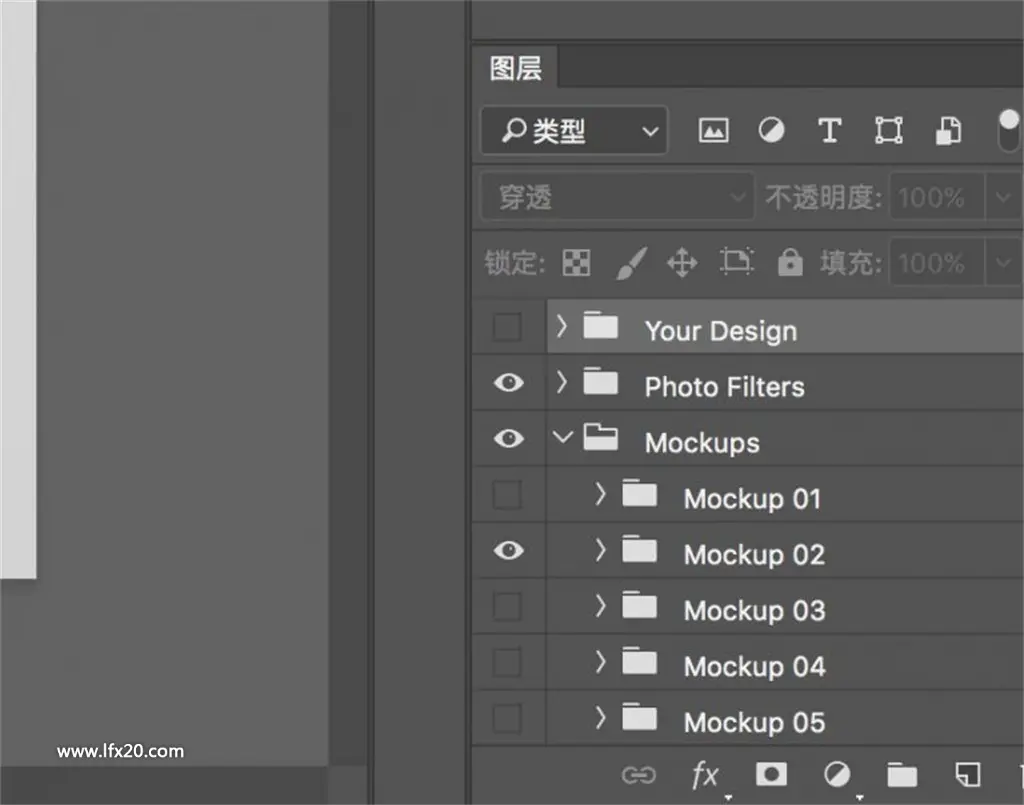1024x805 pixels.
Task: Click the 不透明度 opacity value field
Action: [937, 197]
